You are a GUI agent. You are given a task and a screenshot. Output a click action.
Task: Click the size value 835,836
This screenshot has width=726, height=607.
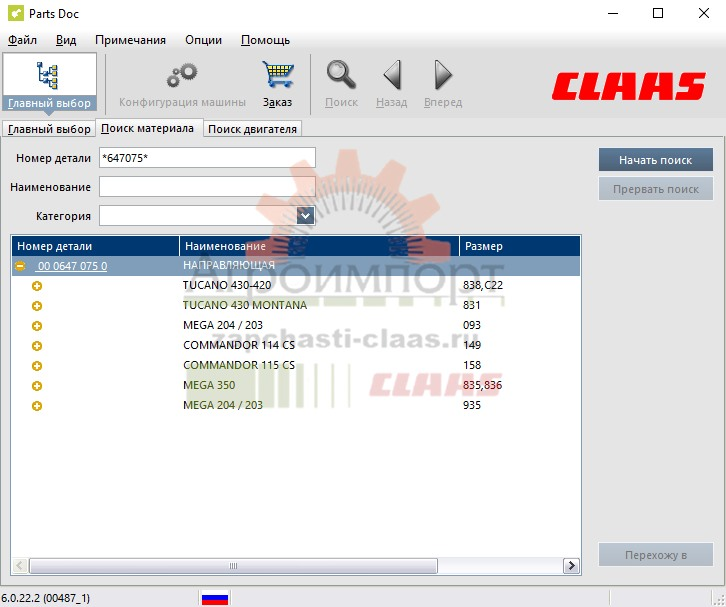click(x=482, y=385)
